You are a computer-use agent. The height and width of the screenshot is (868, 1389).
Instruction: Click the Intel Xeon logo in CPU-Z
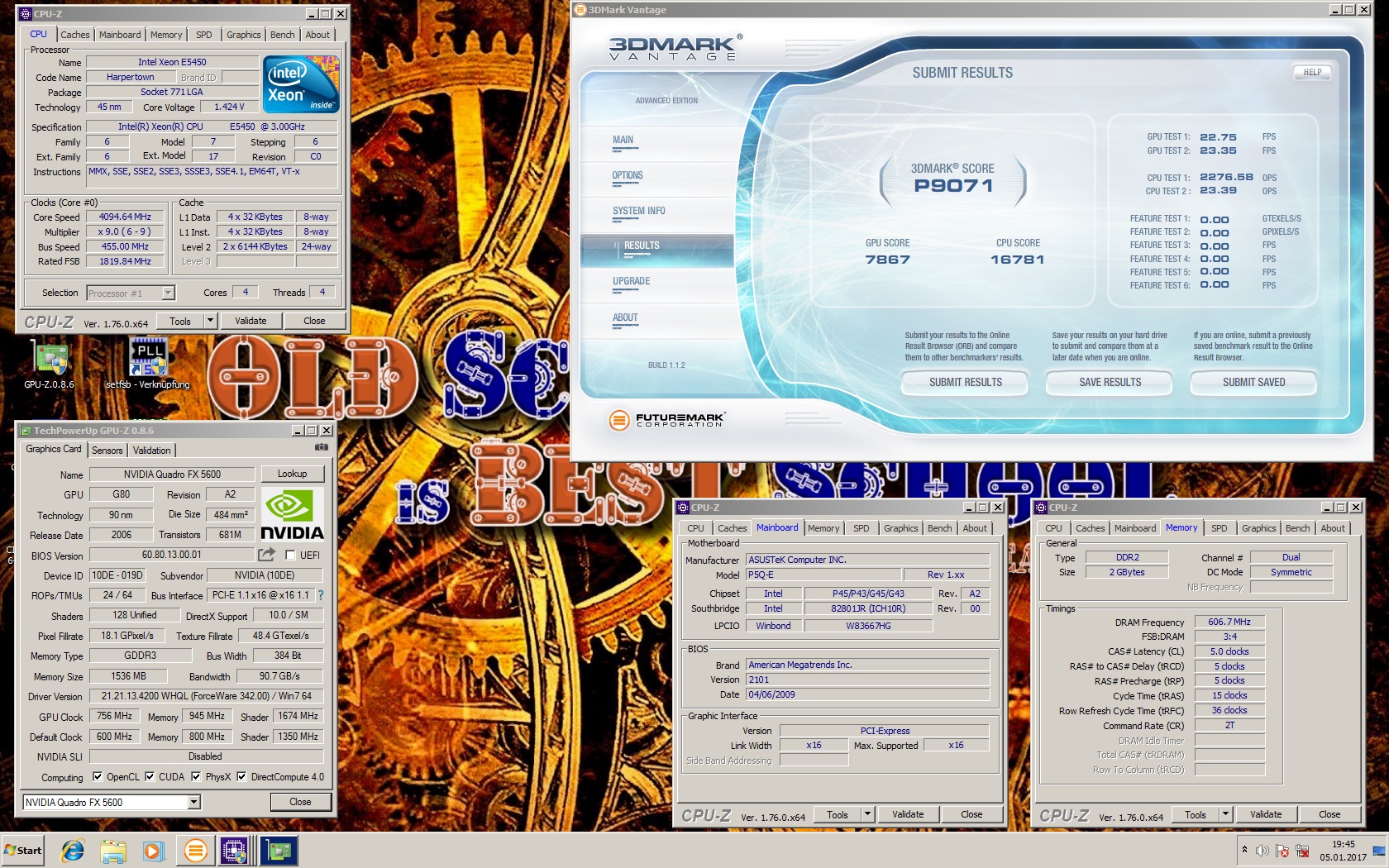tap(301, 84)
